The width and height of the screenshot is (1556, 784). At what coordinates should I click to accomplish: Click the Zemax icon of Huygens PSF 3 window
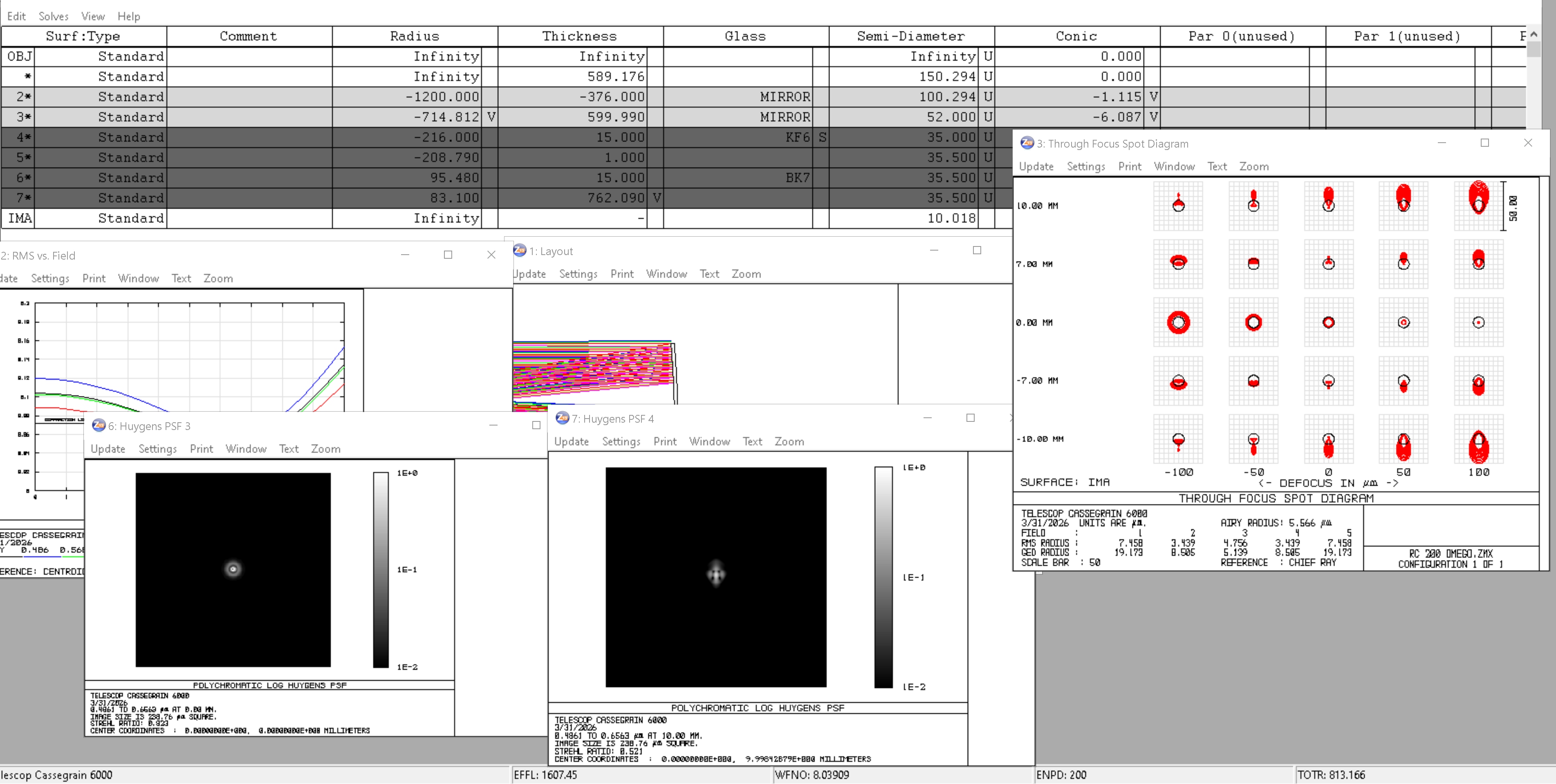click(99, 425)
